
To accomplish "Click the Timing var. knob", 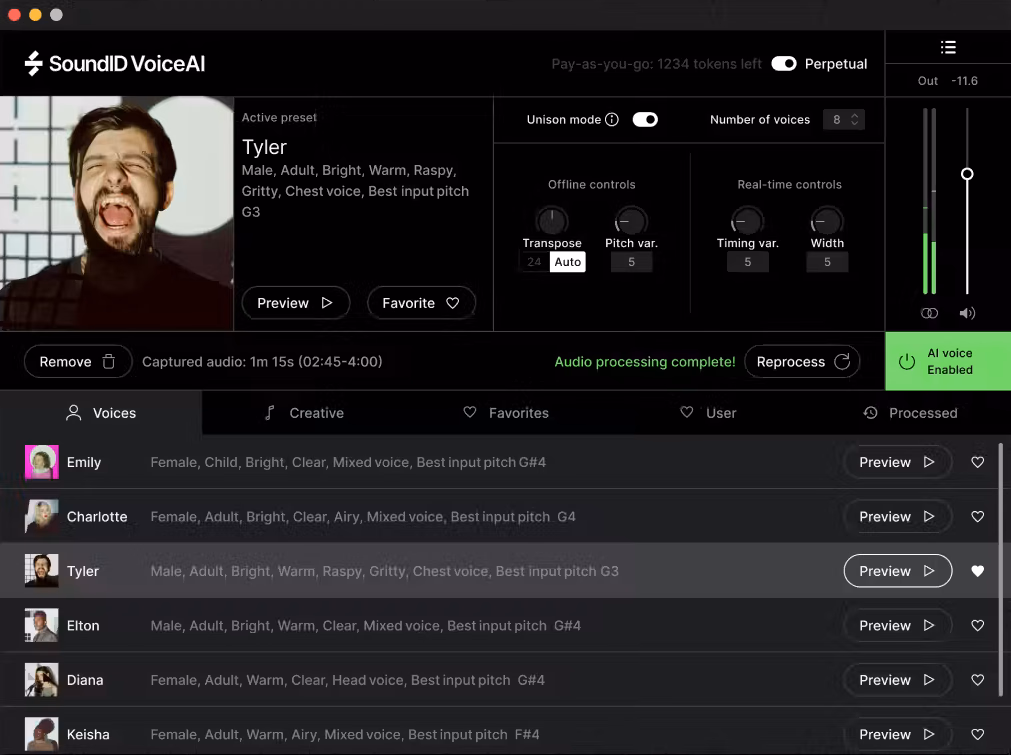I will (747, 221).
